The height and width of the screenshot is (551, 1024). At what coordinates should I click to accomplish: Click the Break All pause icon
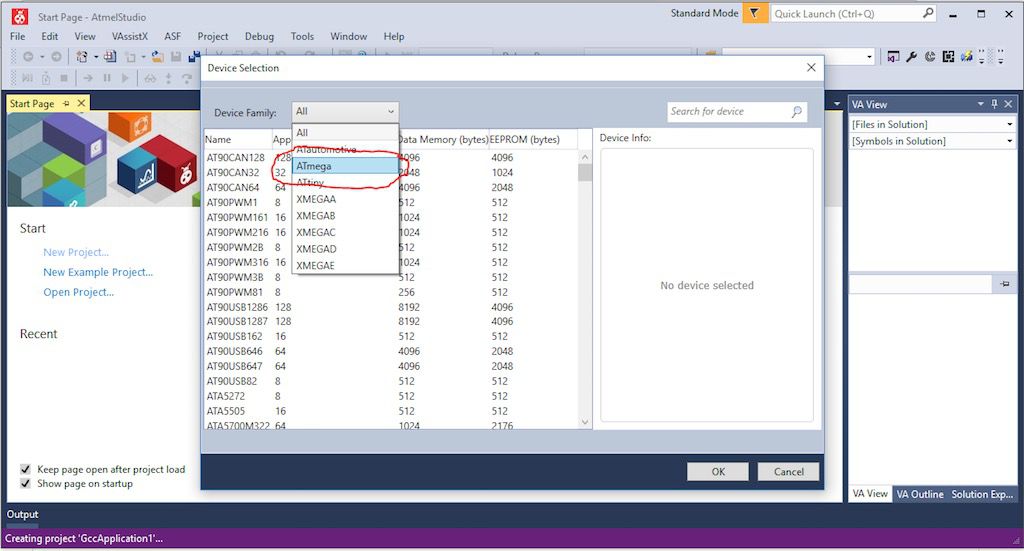pyautogui.click(x=107, y=78)
